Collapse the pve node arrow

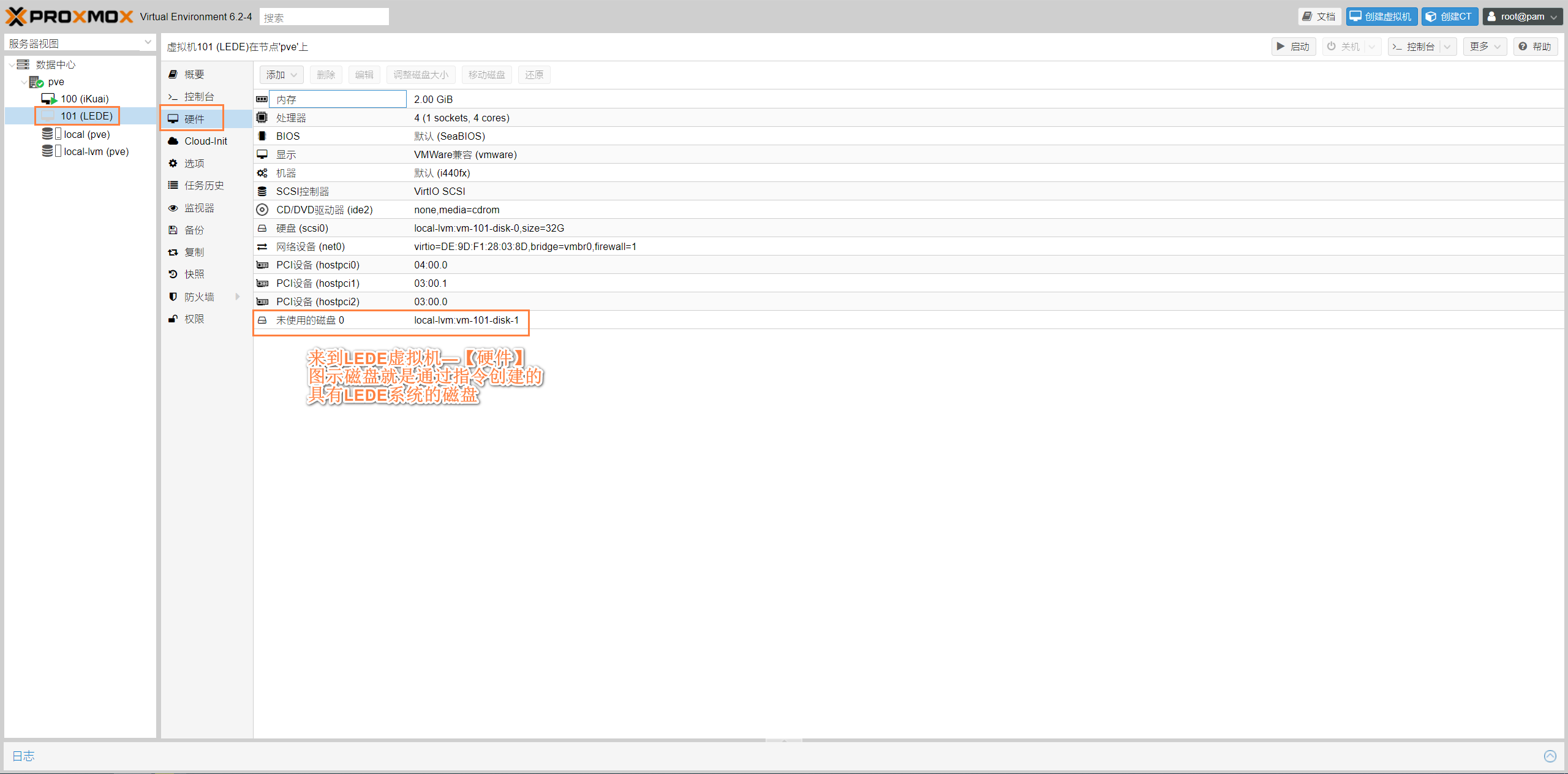[x=24, y=82]
